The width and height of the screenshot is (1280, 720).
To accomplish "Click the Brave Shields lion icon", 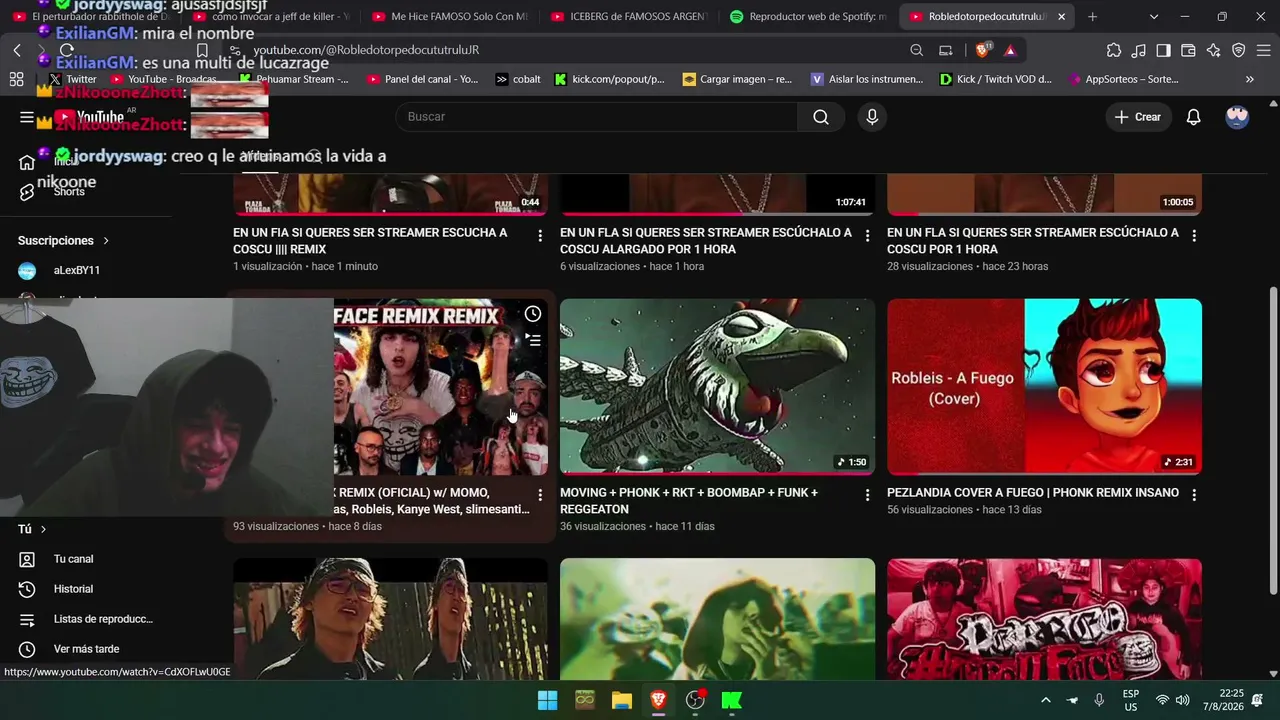I will tap(984, 50).
